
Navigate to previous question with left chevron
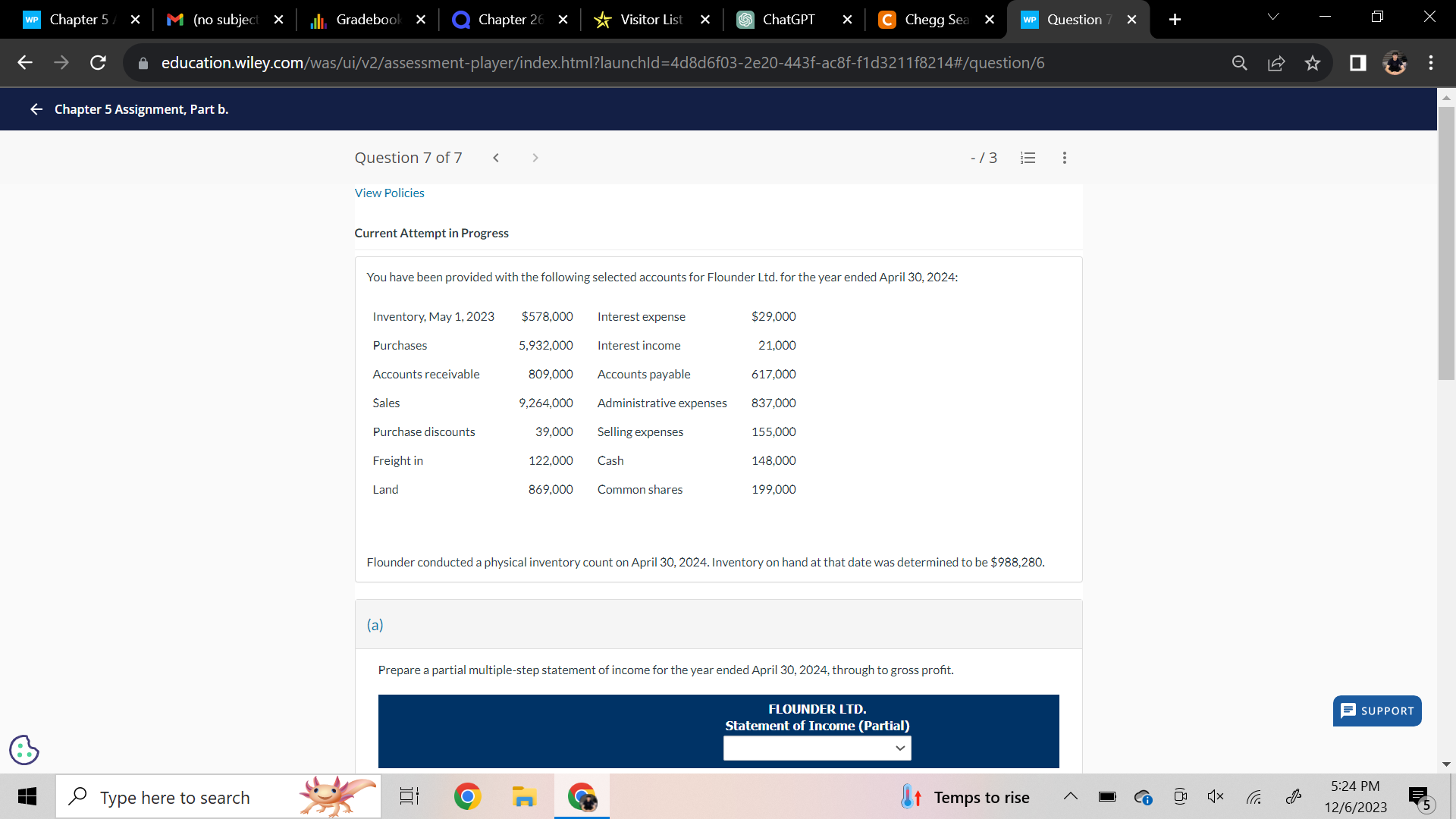click(496, 158)
